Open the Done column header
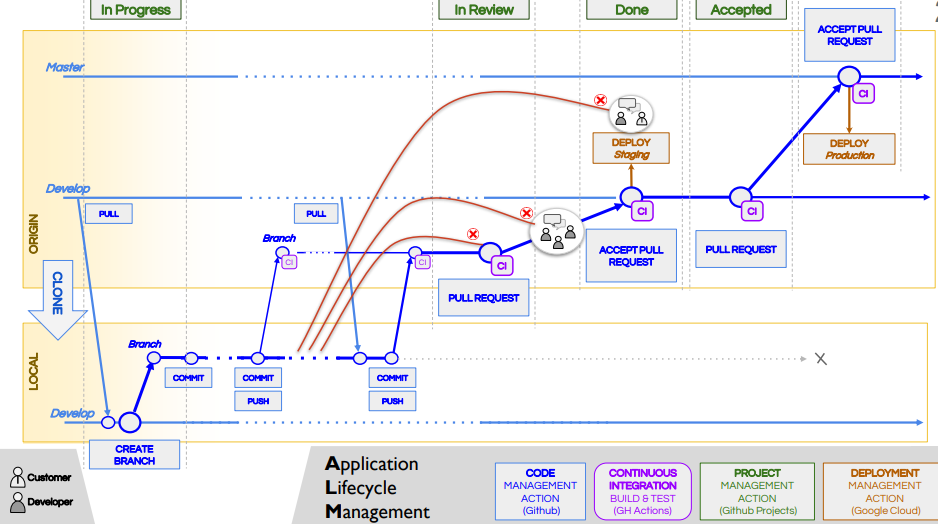The height and width of the screenshot is (524, 938). (x=631, y=10)
